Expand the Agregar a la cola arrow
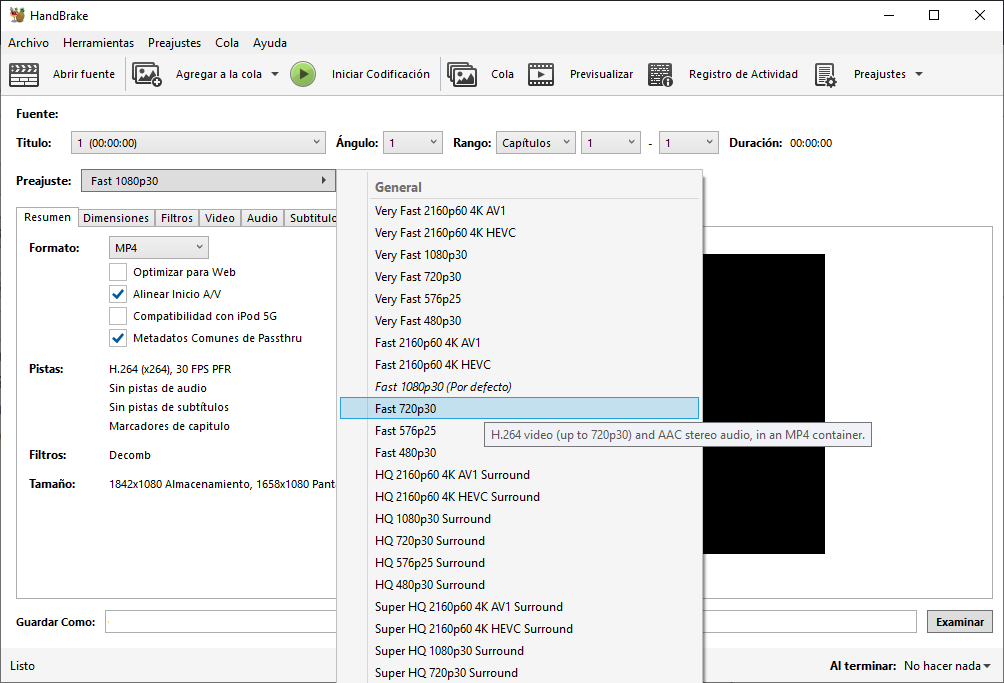 pos(275,74)
